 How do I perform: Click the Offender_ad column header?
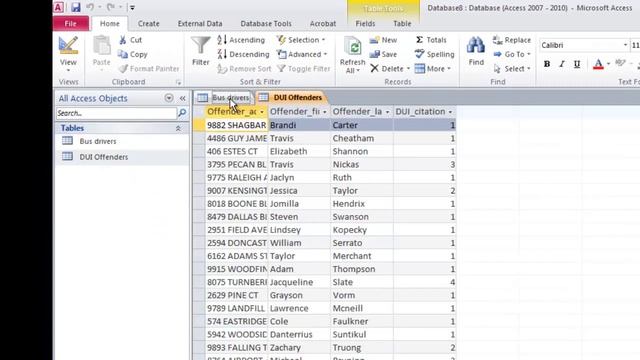(236, 112)
